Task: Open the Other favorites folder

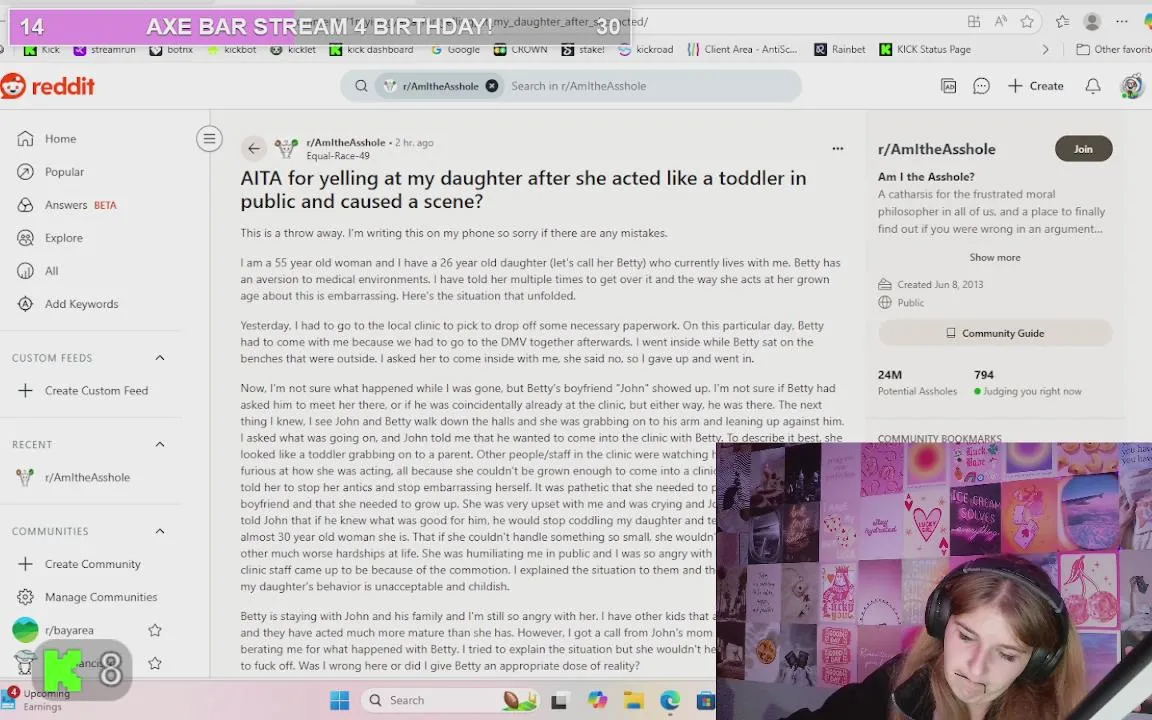Action: 1114,49
